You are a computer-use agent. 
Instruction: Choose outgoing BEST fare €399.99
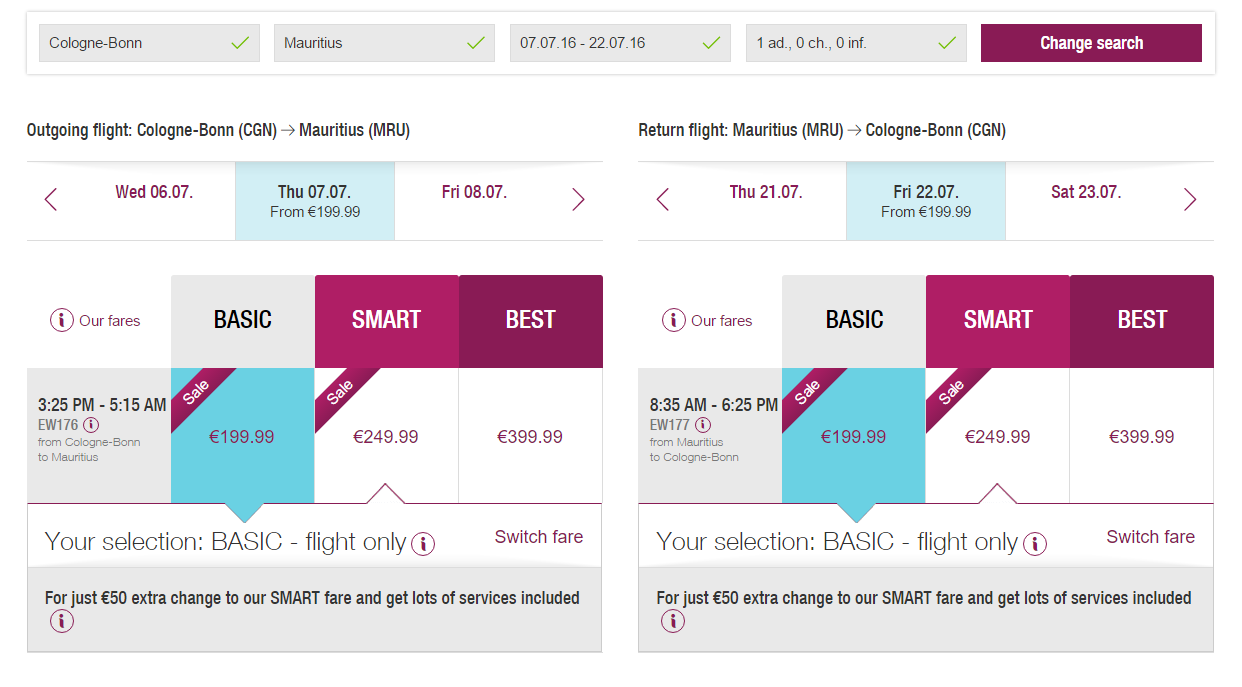[x=530, y=436]
